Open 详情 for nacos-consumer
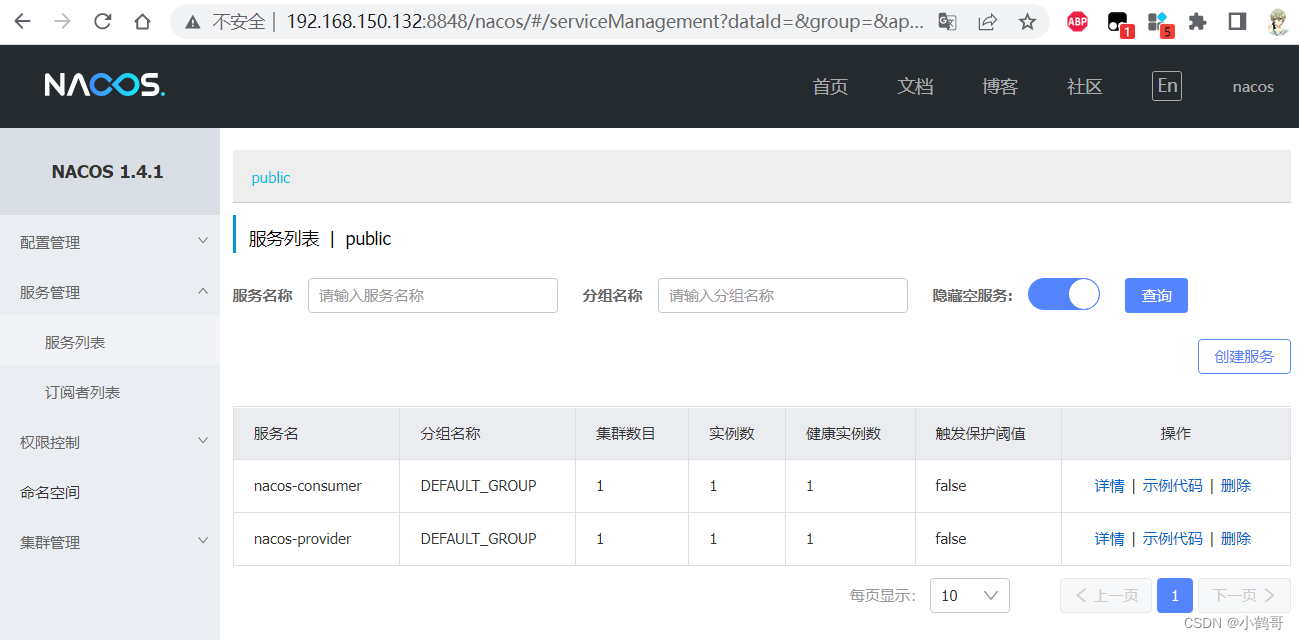 1109,486
